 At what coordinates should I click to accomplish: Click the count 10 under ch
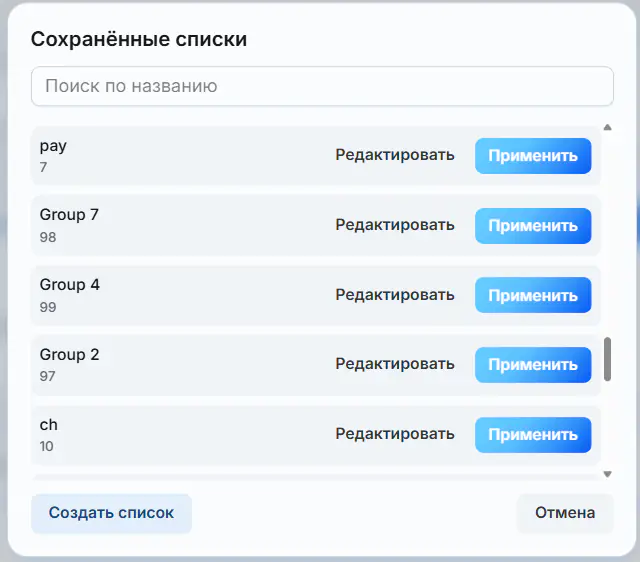click(x=47, y=446)
